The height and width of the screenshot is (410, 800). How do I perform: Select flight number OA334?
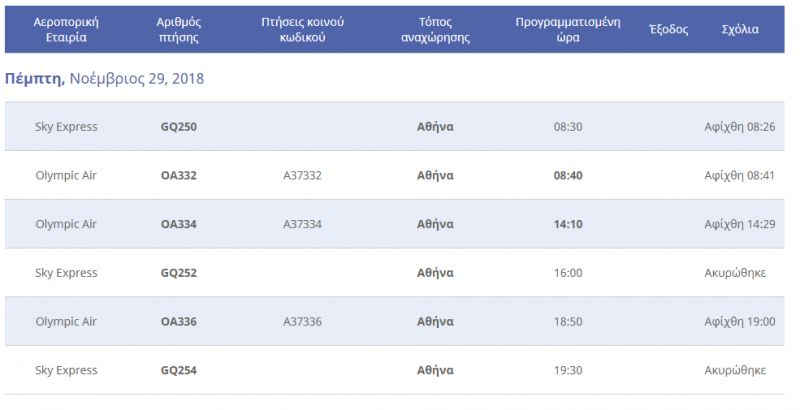(x=179, y=224)
